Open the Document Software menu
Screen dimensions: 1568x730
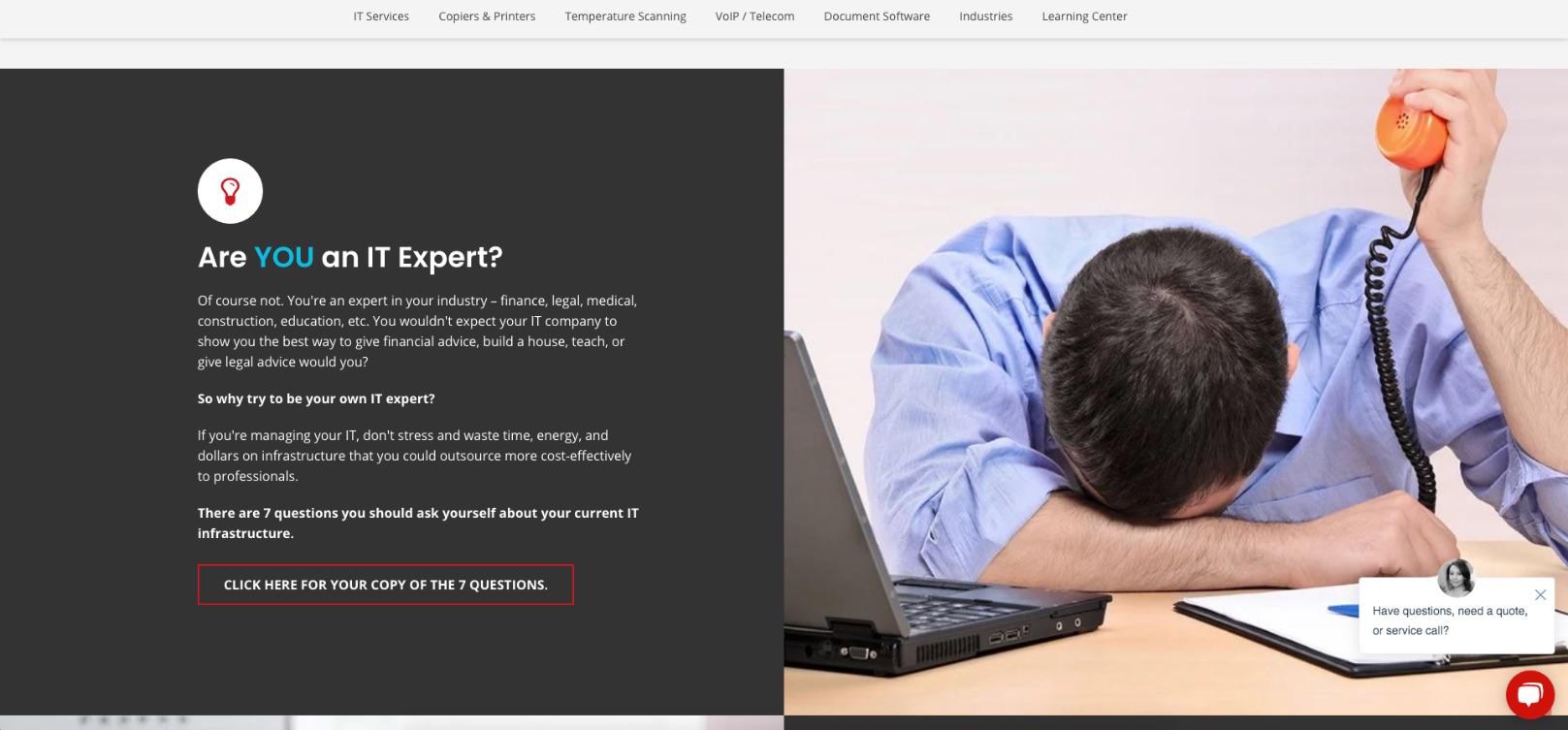(x=877, y=16)
